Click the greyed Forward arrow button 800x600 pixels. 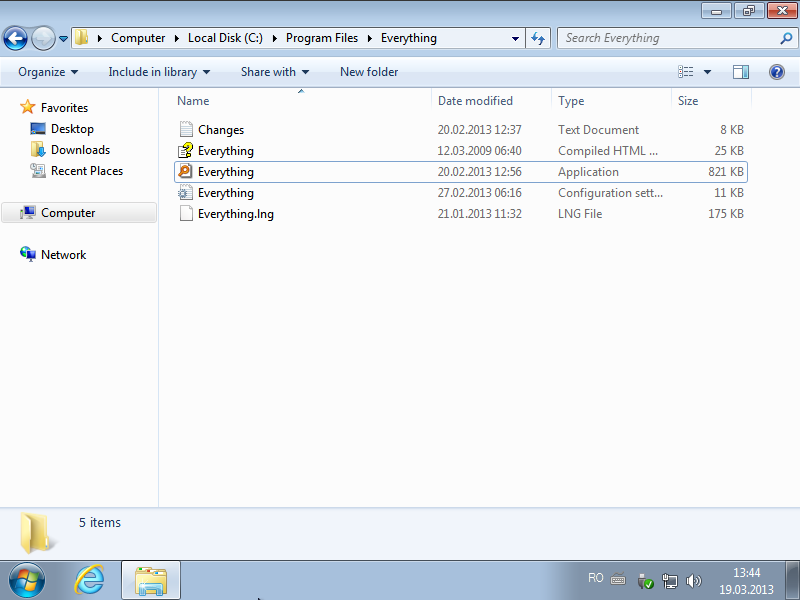point(43,38)
